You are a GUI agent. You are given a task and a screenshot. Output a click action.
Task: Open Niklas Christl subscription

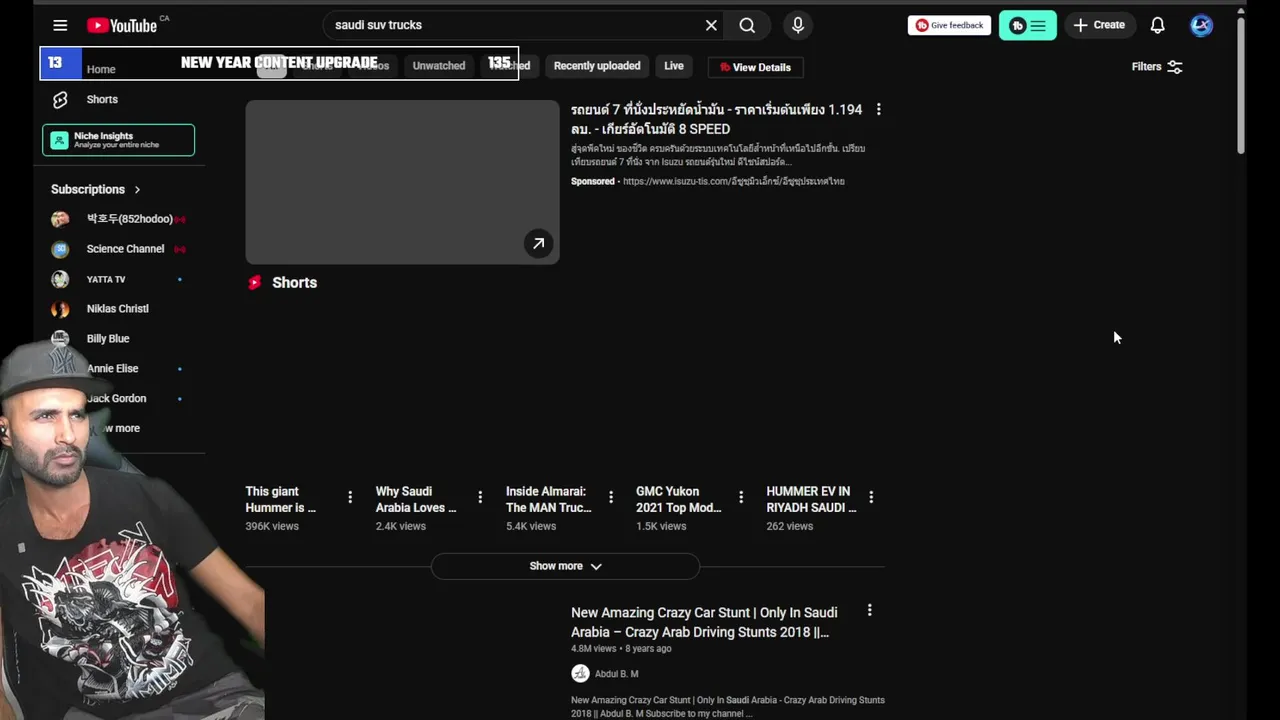(x=118, y=309)
